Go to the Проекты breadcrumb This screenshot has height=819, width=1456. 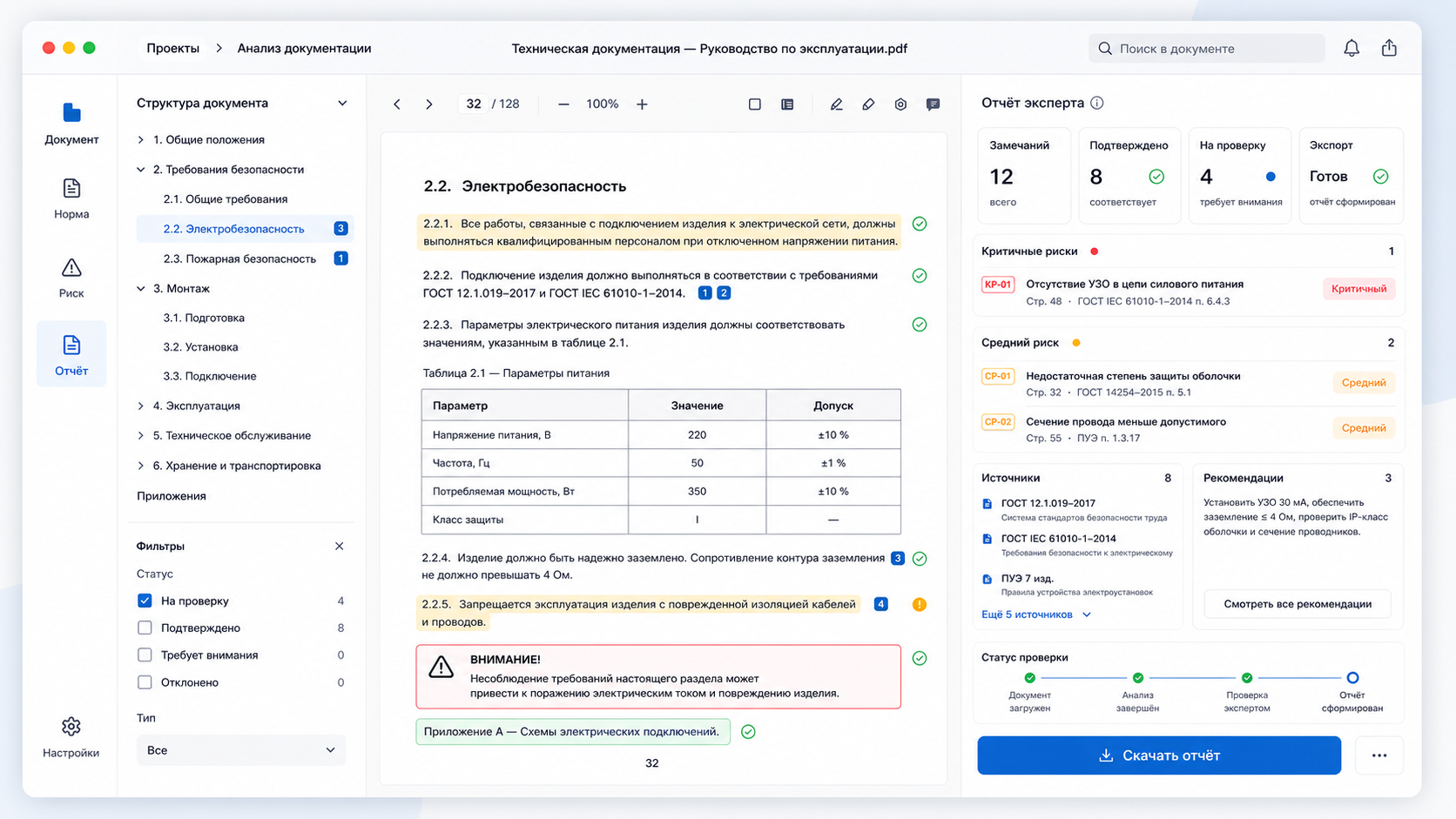point(172,49)
